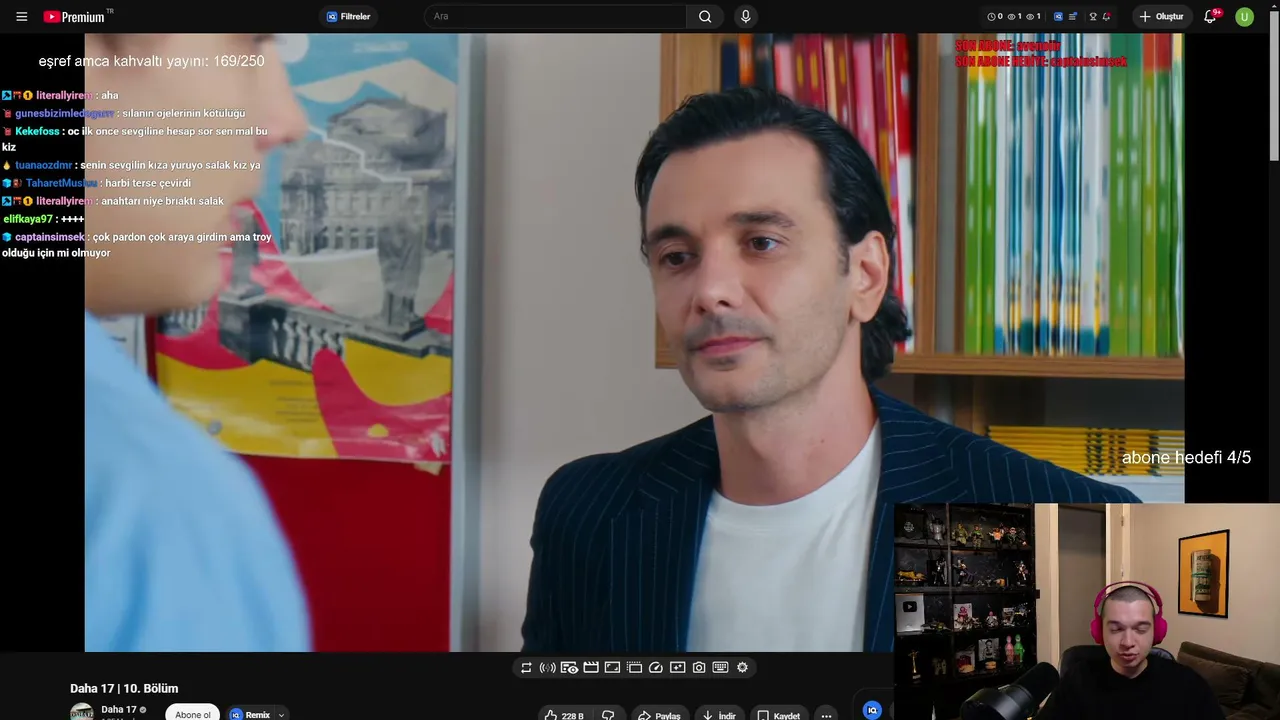
Task: Toggle the dashed pop-up player icon
Action: coord(634,668)
